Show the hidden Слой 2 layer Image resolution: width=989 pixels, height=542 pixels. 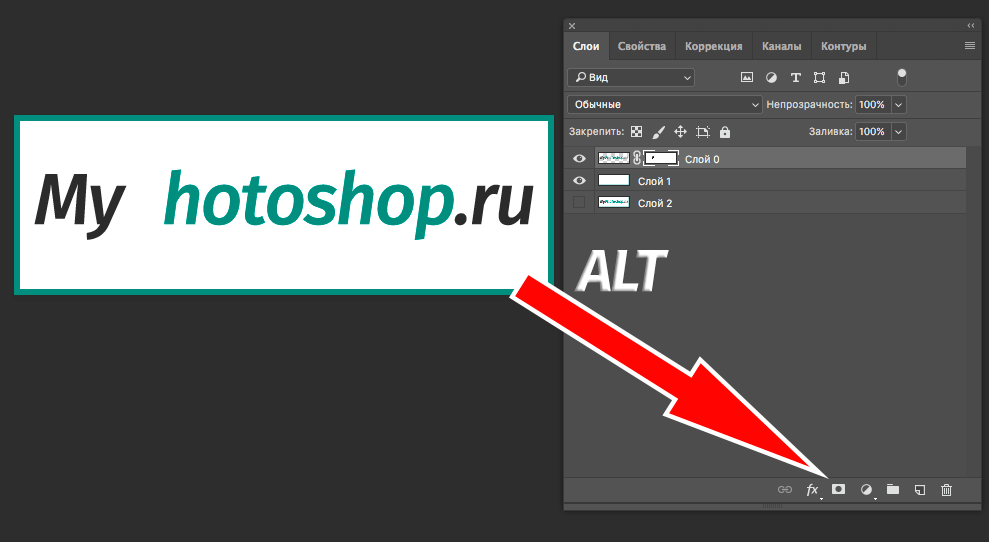point(579,203)
